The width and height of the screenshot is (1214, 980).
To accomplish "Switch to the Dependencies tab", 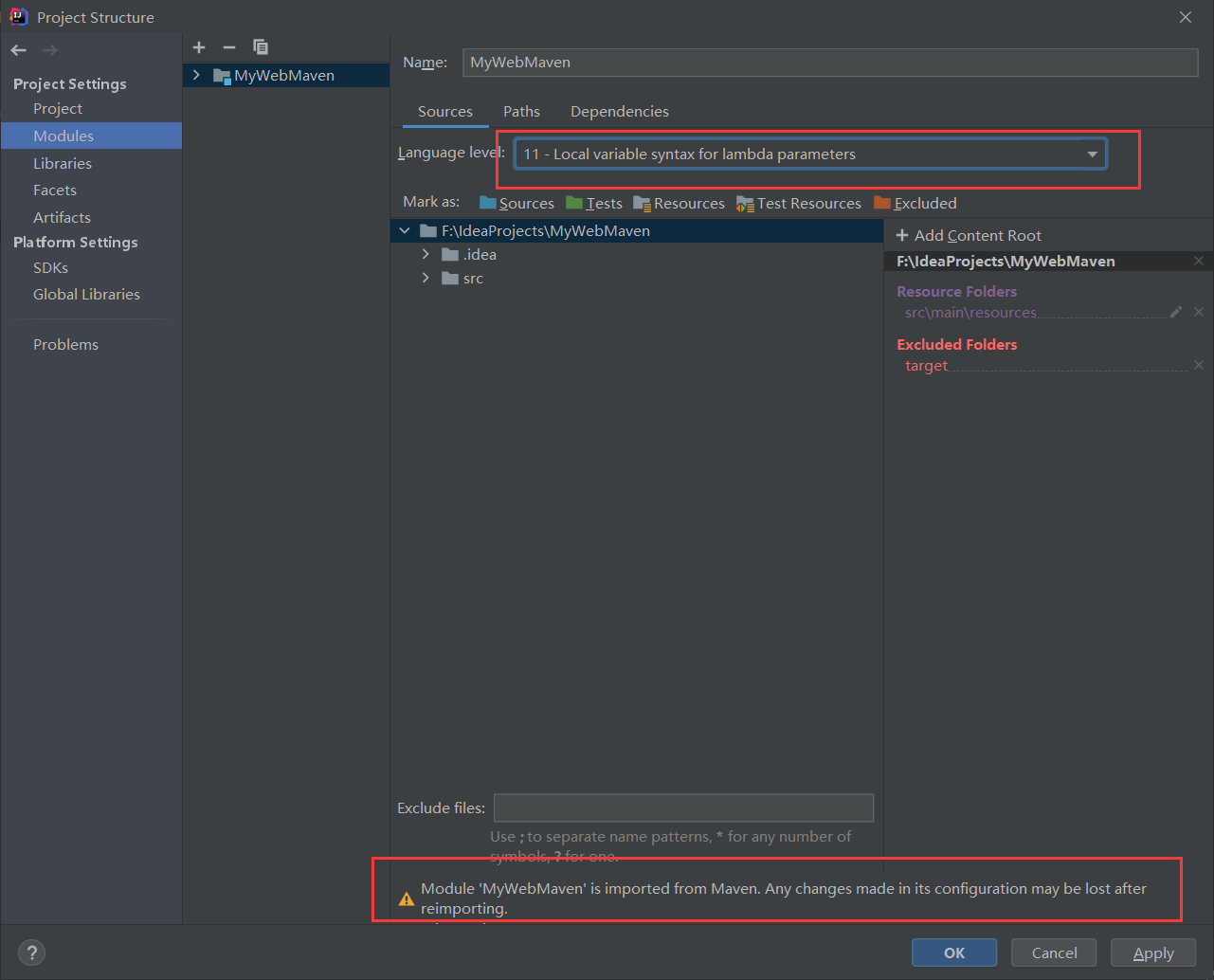I will (620, 111).
